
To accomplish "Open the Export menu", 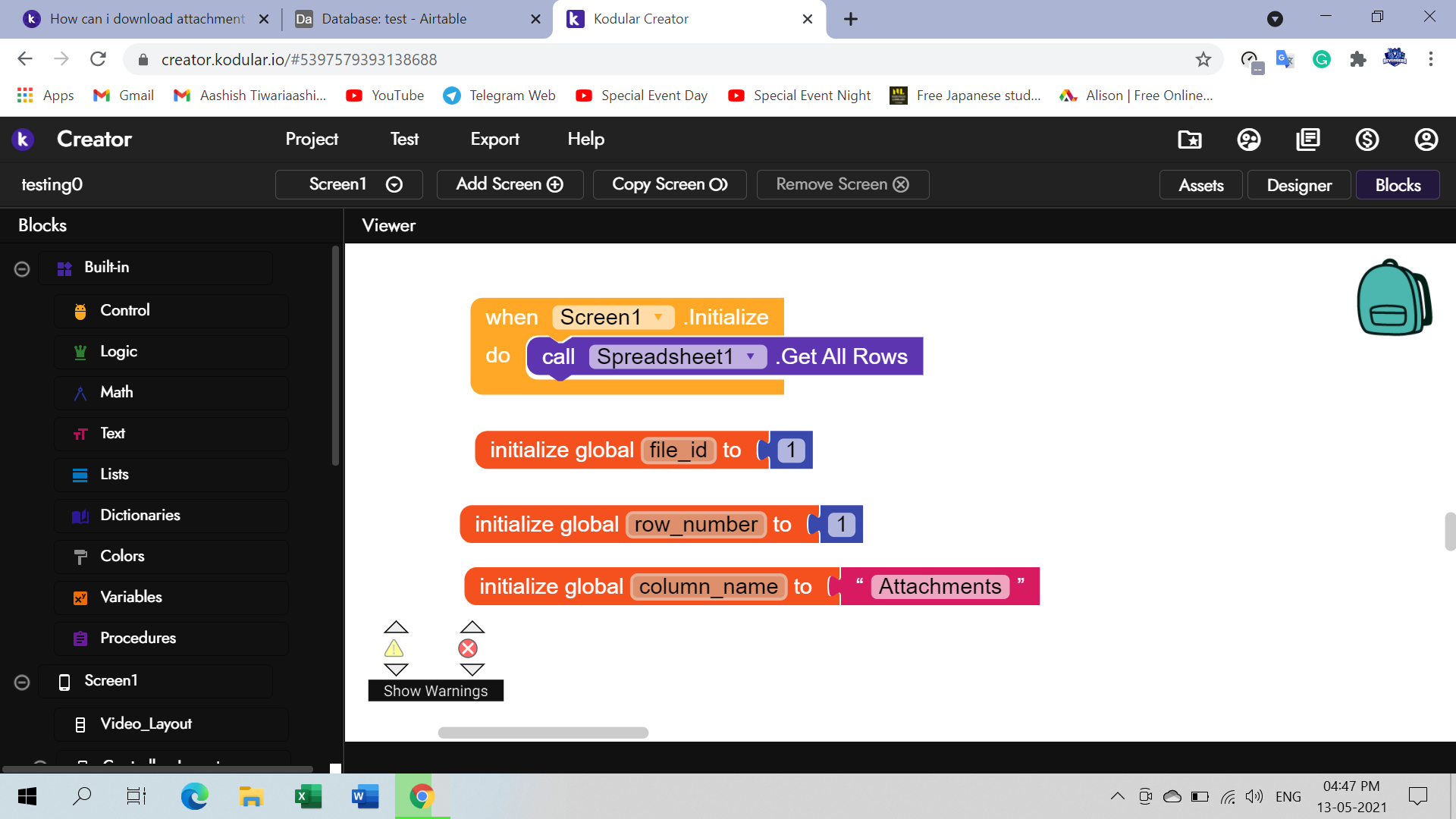I will (494, 140).
